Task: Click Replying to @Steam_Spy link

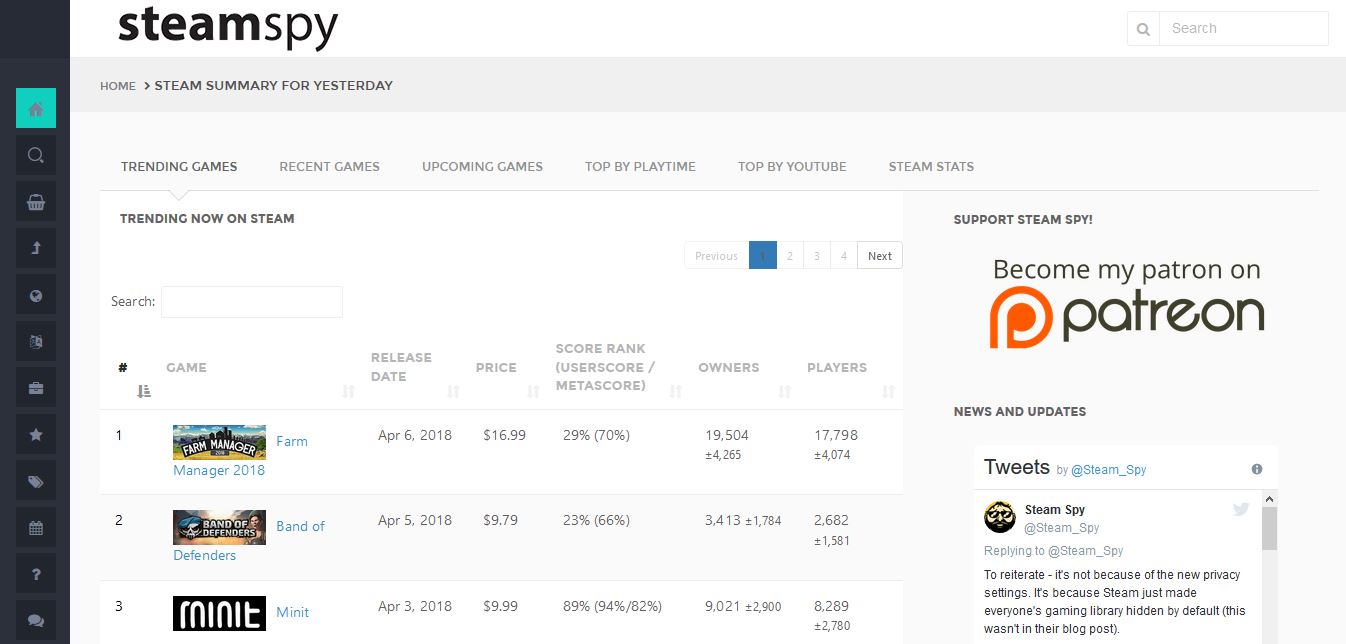Action: click(1054, 551)
